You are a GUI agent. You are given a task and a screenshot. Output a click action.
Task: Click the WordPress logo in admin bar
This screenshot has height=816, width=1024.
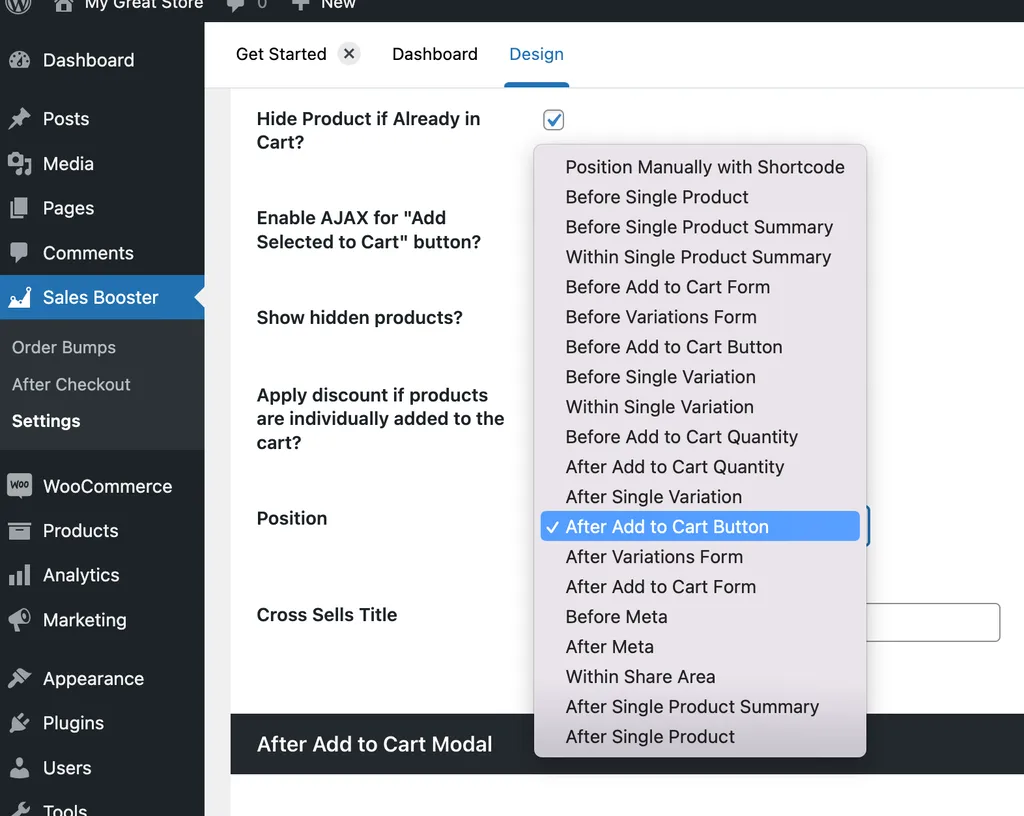click(19, 5)
